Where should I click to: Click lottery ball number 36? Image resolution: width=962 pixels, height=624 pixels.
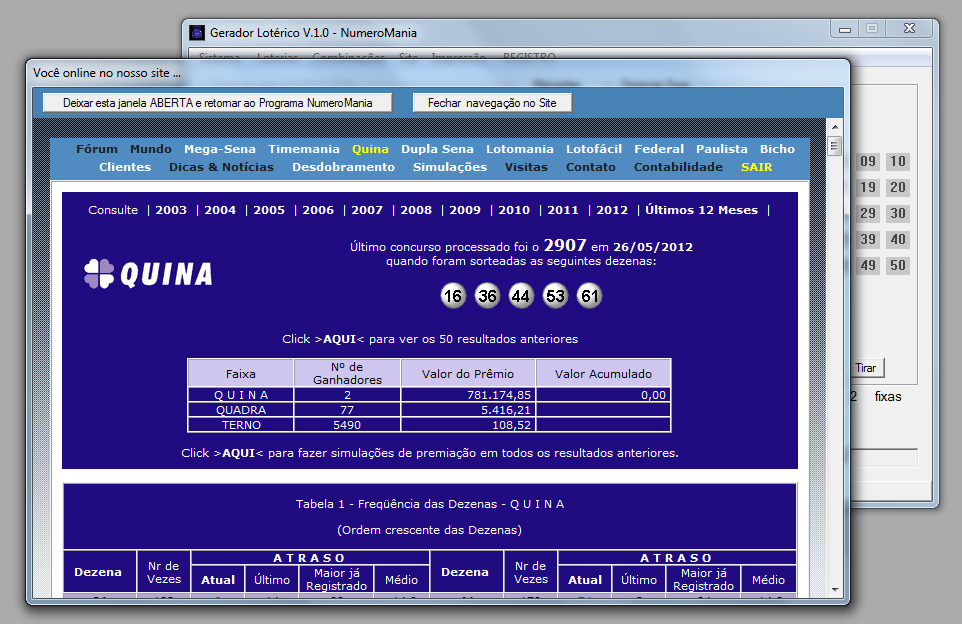pos(487,296)
